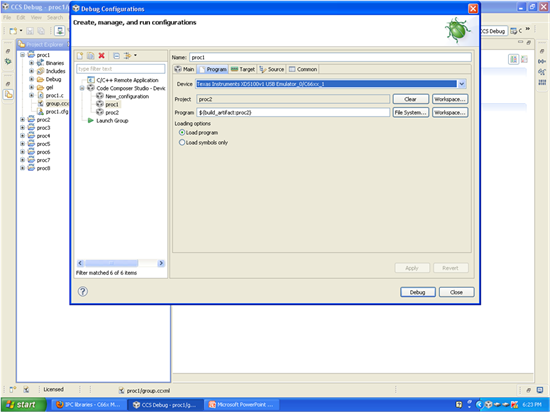This screenshot has height=412, width=550.
Task: Expand the Debug folder under proc1
Action: click(x=32, y=79)
